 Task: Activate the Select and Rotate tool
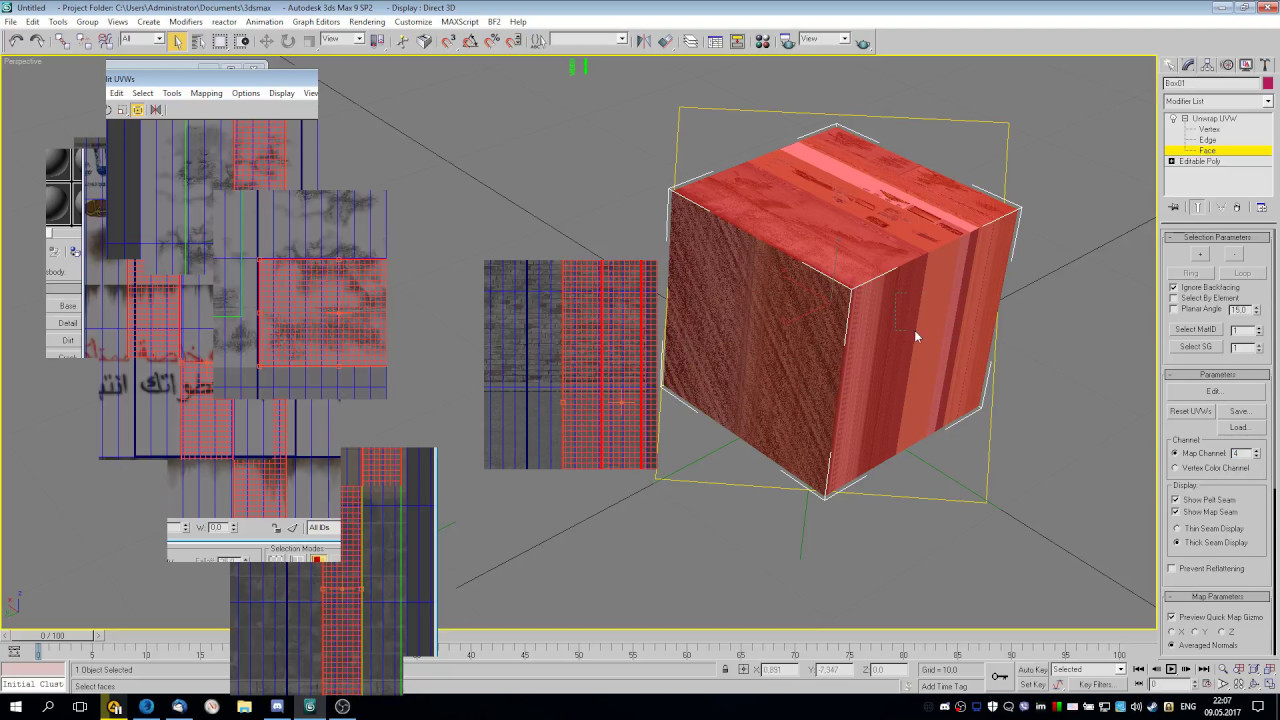point(288,41)
